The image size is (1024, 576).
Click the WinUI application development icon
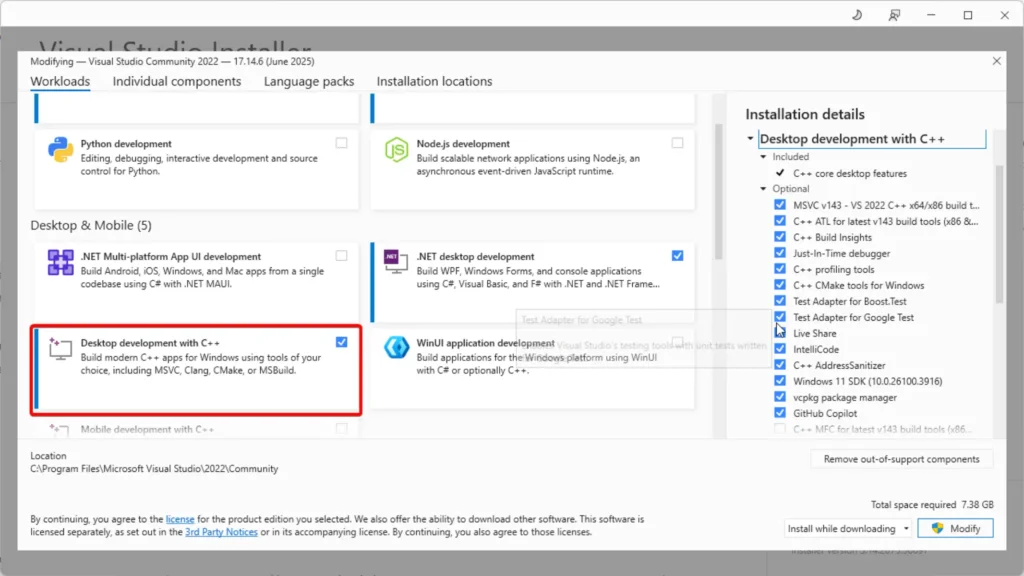pyautogui.click(x=396, y=348)
